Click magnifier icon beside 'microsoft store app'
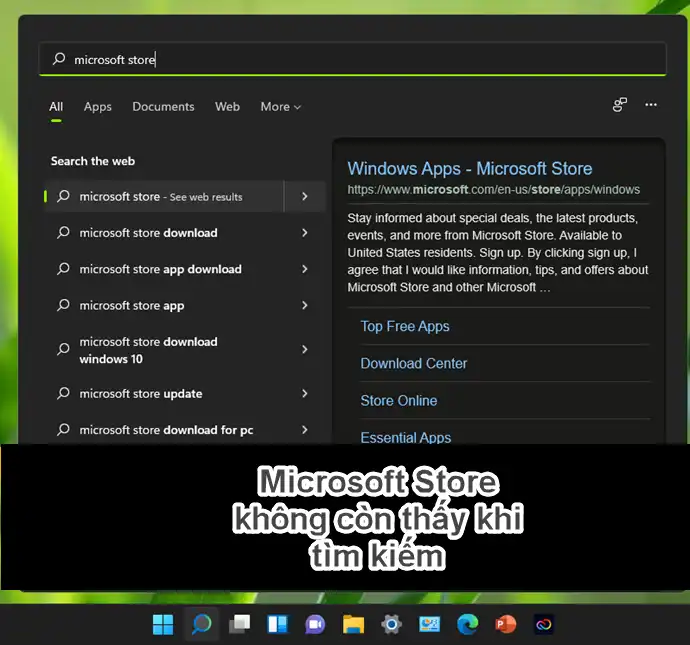Image resolution: width=690 pixels, height=645 pixels. (x=63, y=305)
